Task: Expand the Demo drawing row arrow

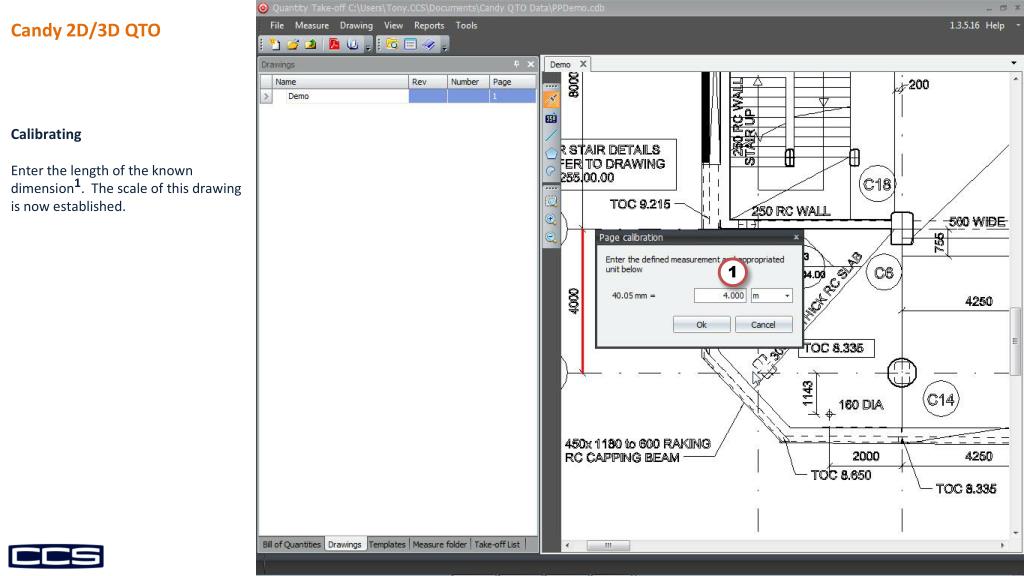Action: tap(266, 97)
